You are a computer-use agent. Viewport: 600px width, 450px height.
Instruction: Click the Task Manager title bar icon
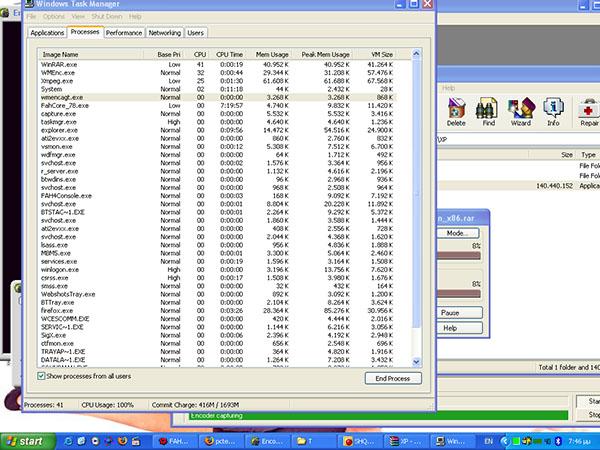pos(29,4)
